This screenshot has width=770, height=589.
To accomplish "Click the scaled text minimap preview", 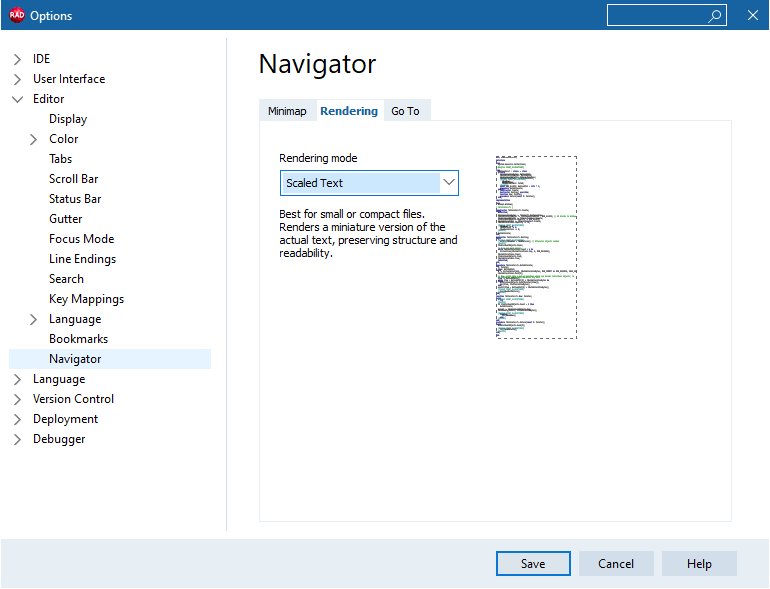I will [536, 248].
